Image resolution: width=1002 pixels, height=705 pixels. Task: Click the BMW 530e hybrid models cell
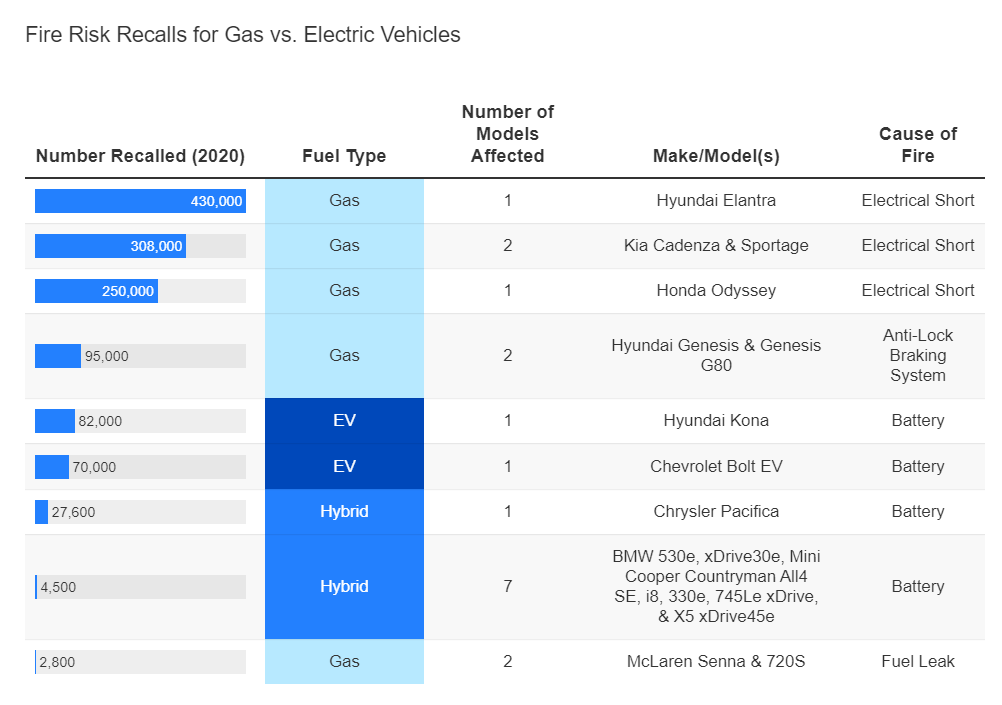pyautogui.click(x=716, y=586)
